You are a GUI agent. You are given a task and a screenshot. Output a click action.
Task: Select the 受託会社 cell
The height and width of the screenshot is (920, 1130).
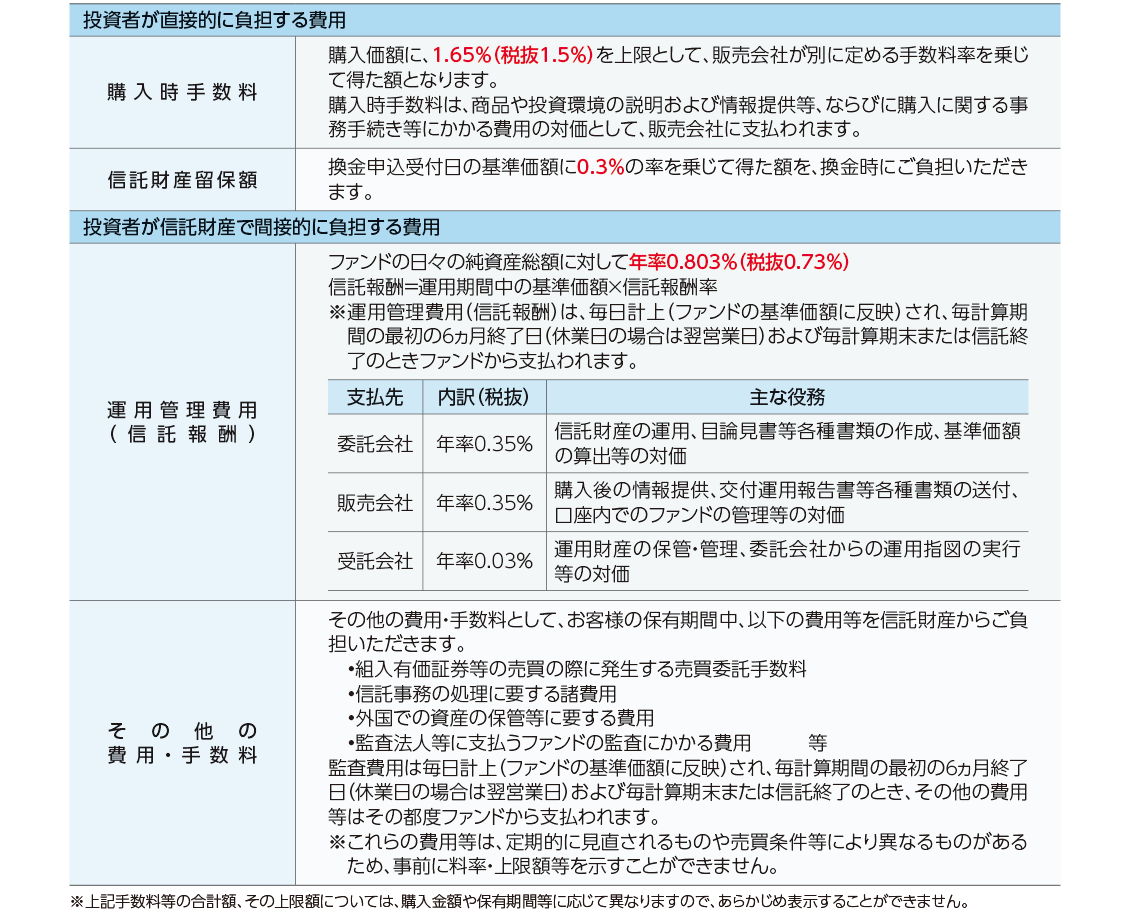[x=375, y=561]
